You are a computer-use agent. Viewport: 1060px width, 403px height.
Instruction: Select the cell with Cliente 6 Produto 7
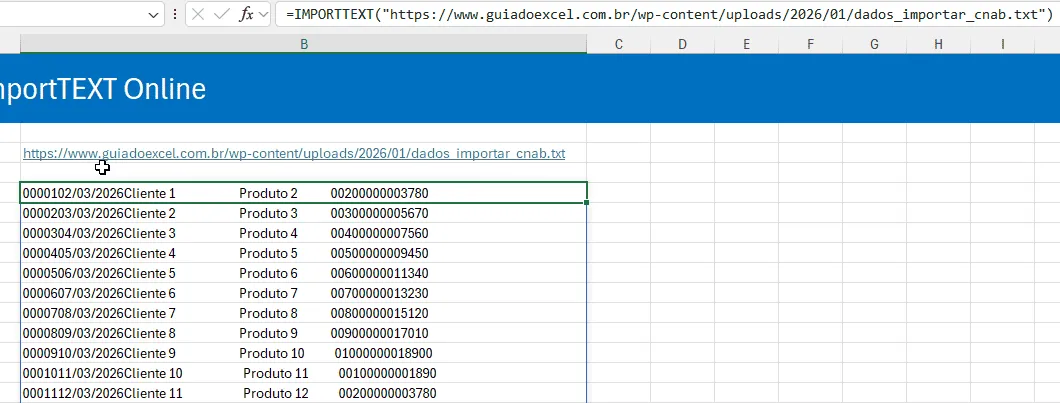pyautogui.click(x=304, y=293)
